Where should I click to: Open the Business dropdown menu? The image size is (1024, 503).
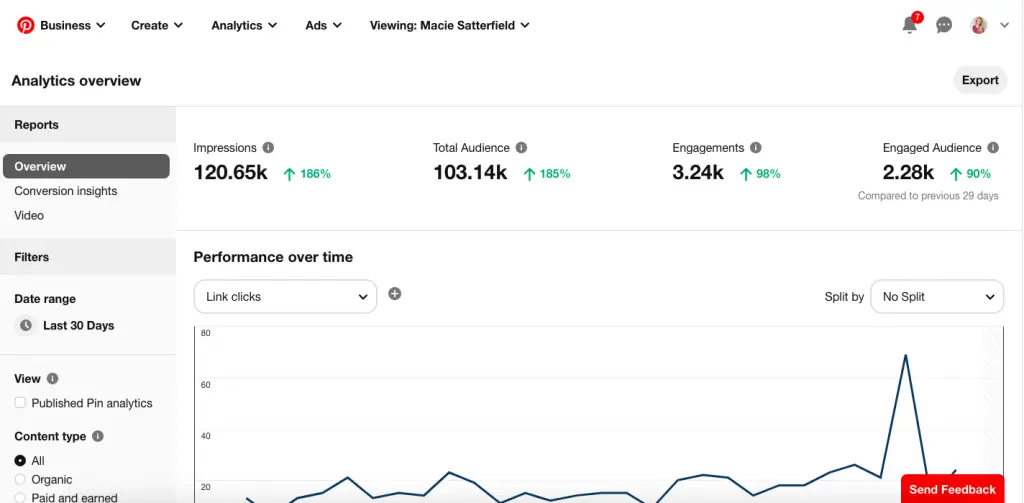point(72,25)
